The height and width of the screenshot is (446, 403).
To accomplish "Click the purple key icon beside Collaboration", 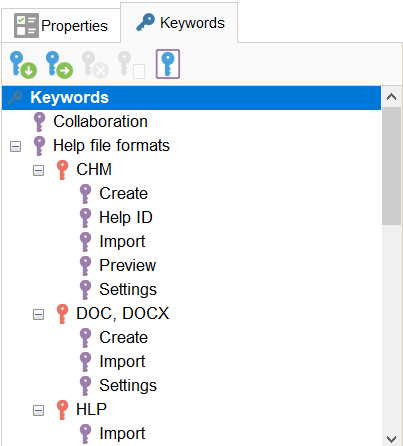I will tap(39, 122).
